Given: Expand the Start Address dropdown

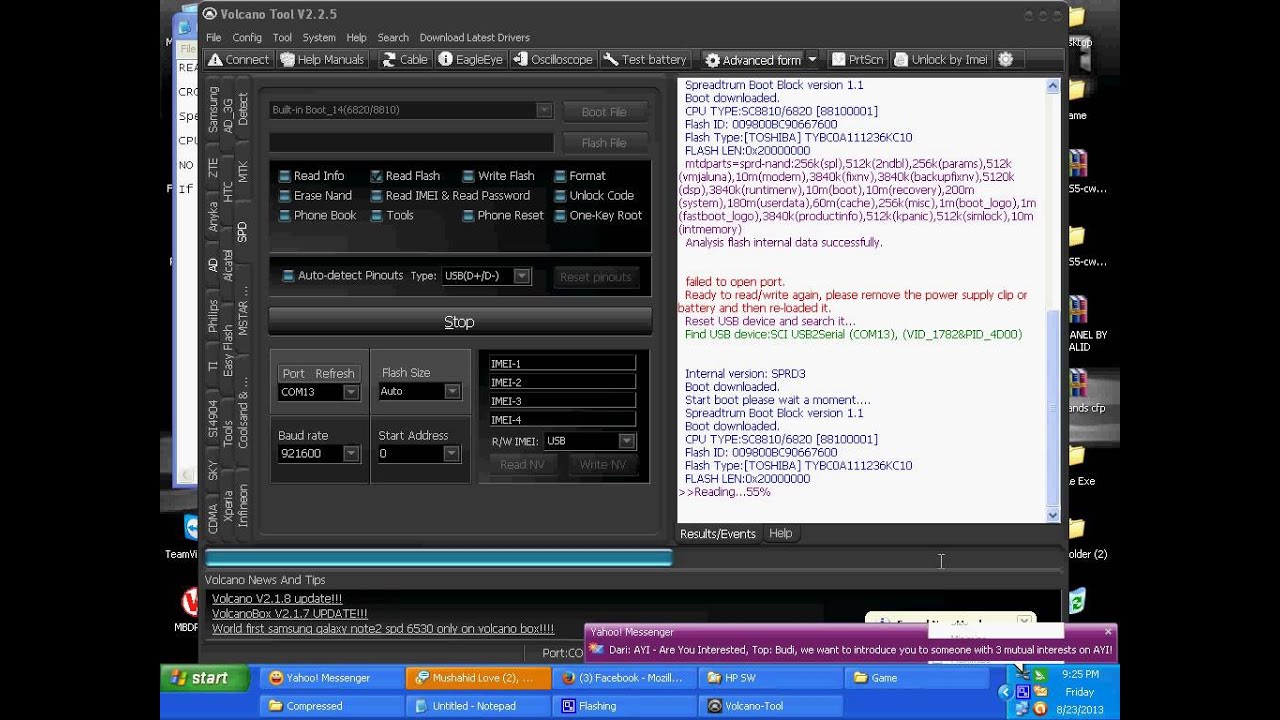Looking at the screenshot, I should [x=451, y=453].
